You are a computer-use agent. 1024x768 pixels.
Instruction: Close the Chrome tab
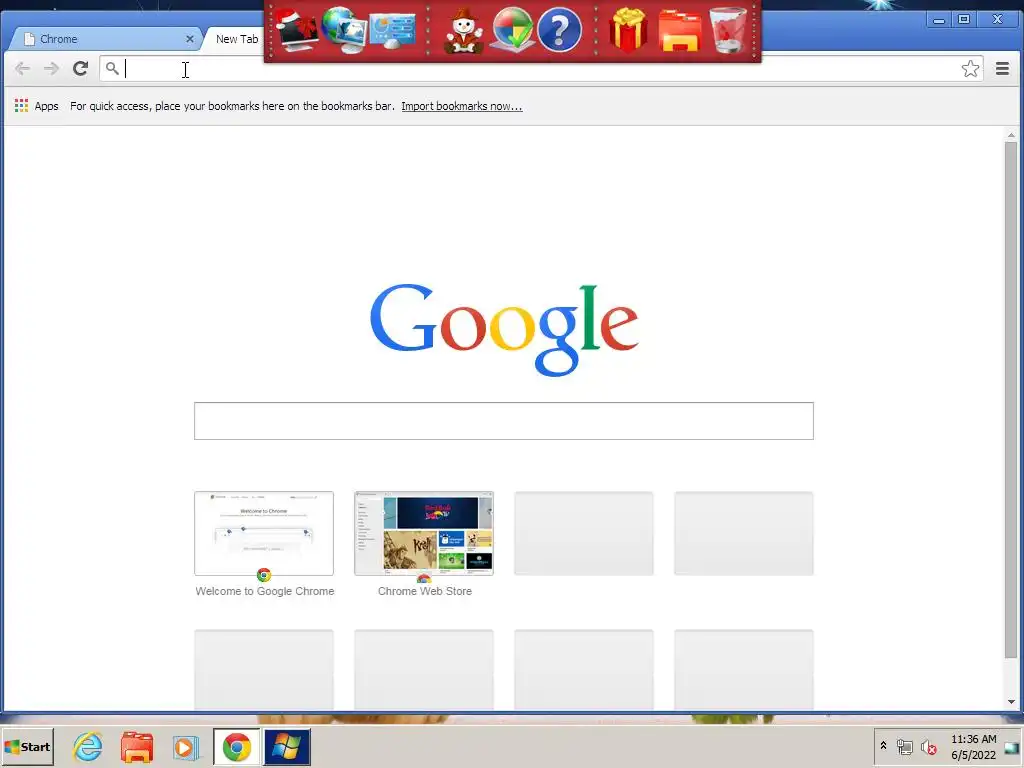tap(189, 39)
